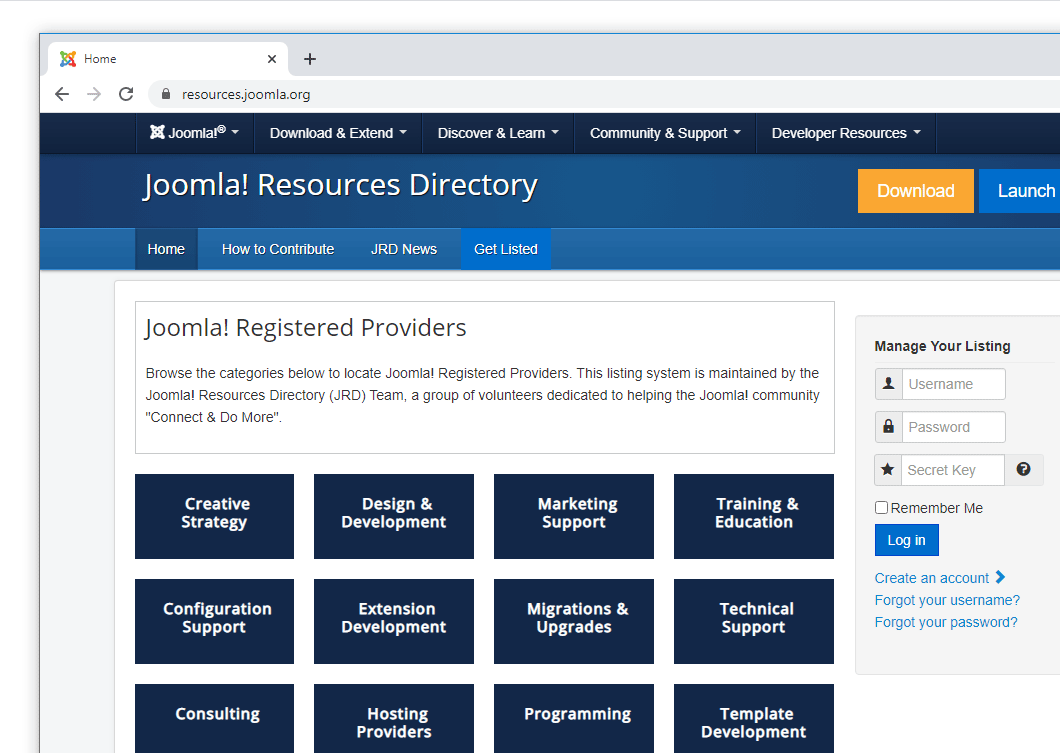Screen dimensions: 1060x753
Task: Click the orange Download button
Action: pos(915,191)
